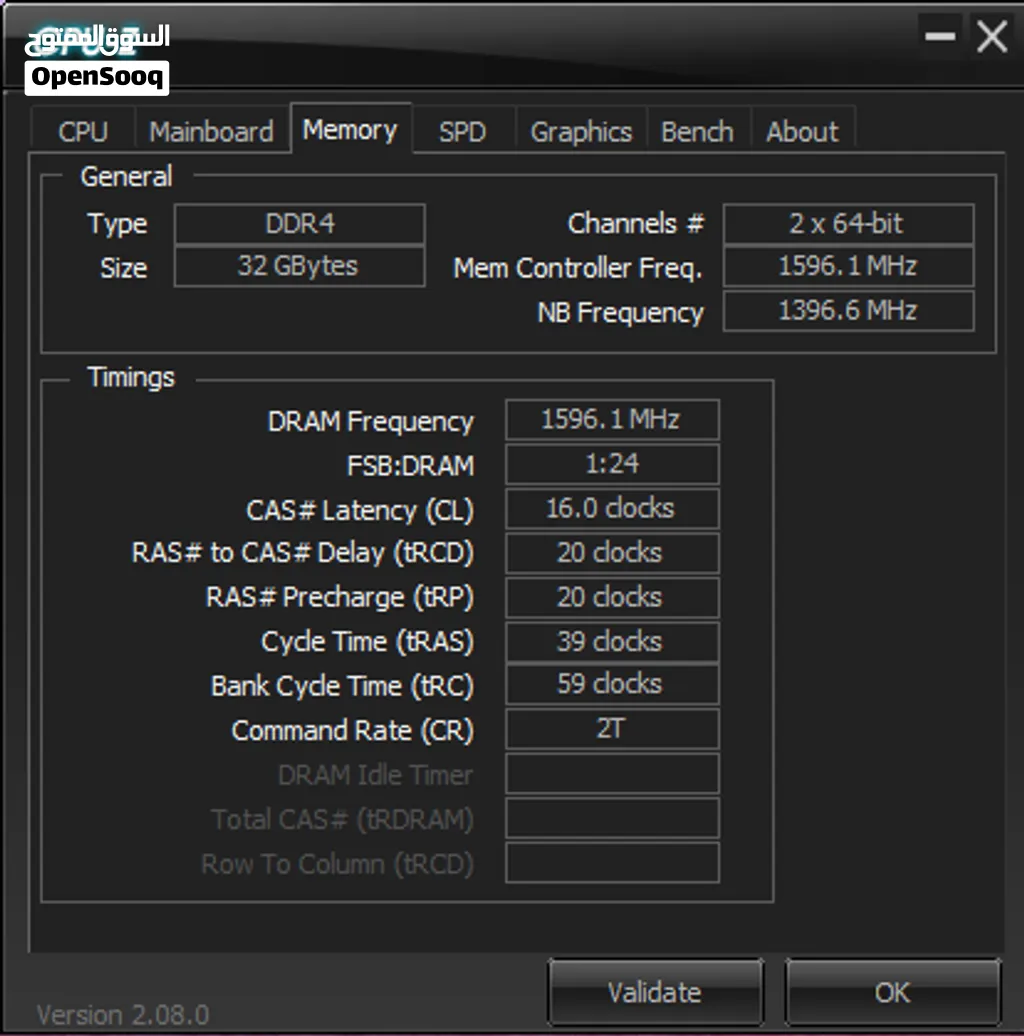Viewport: 1024px width, 1036px height.
Task: Open the SPD tab
Action: 463,131
